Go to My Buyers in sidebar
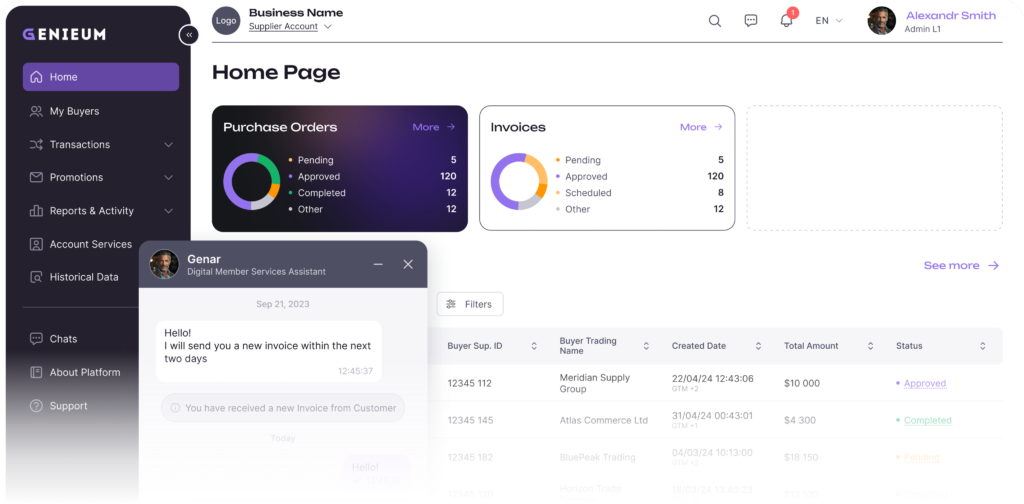 pyautogui.click(x=74, y=111)
